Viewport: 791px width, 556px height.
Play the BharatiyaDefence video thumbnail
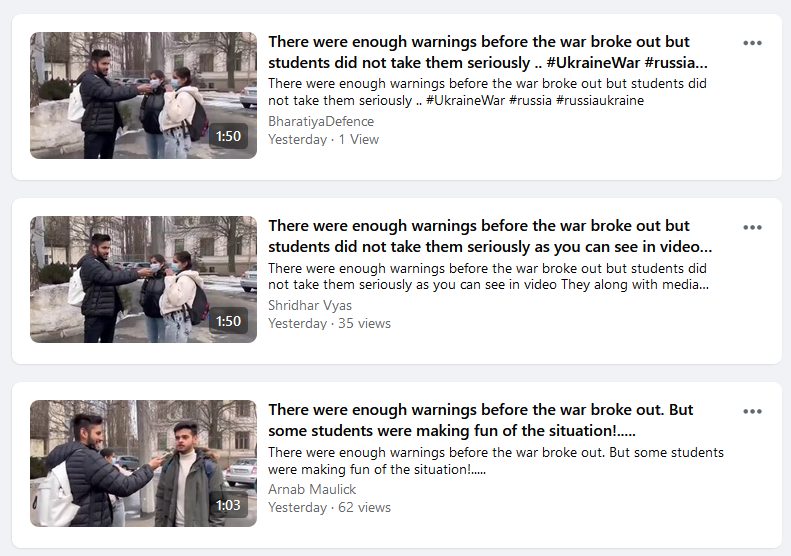coord(143,95)
